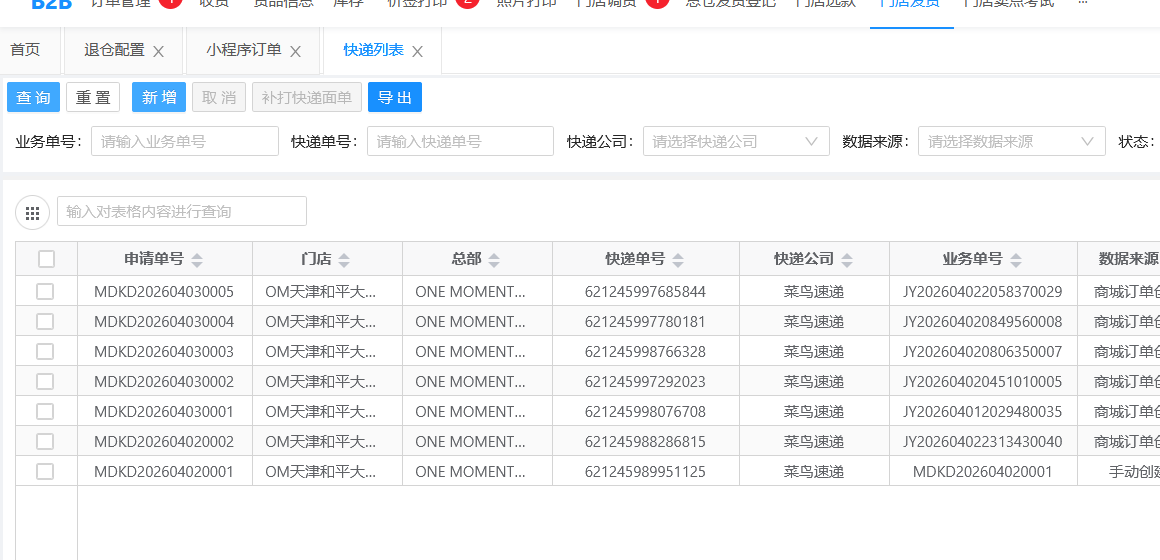Expand the 快递公司 dropdown filter
The width and height of the screenshot is (1160, 560).
(x=736, y=142)
